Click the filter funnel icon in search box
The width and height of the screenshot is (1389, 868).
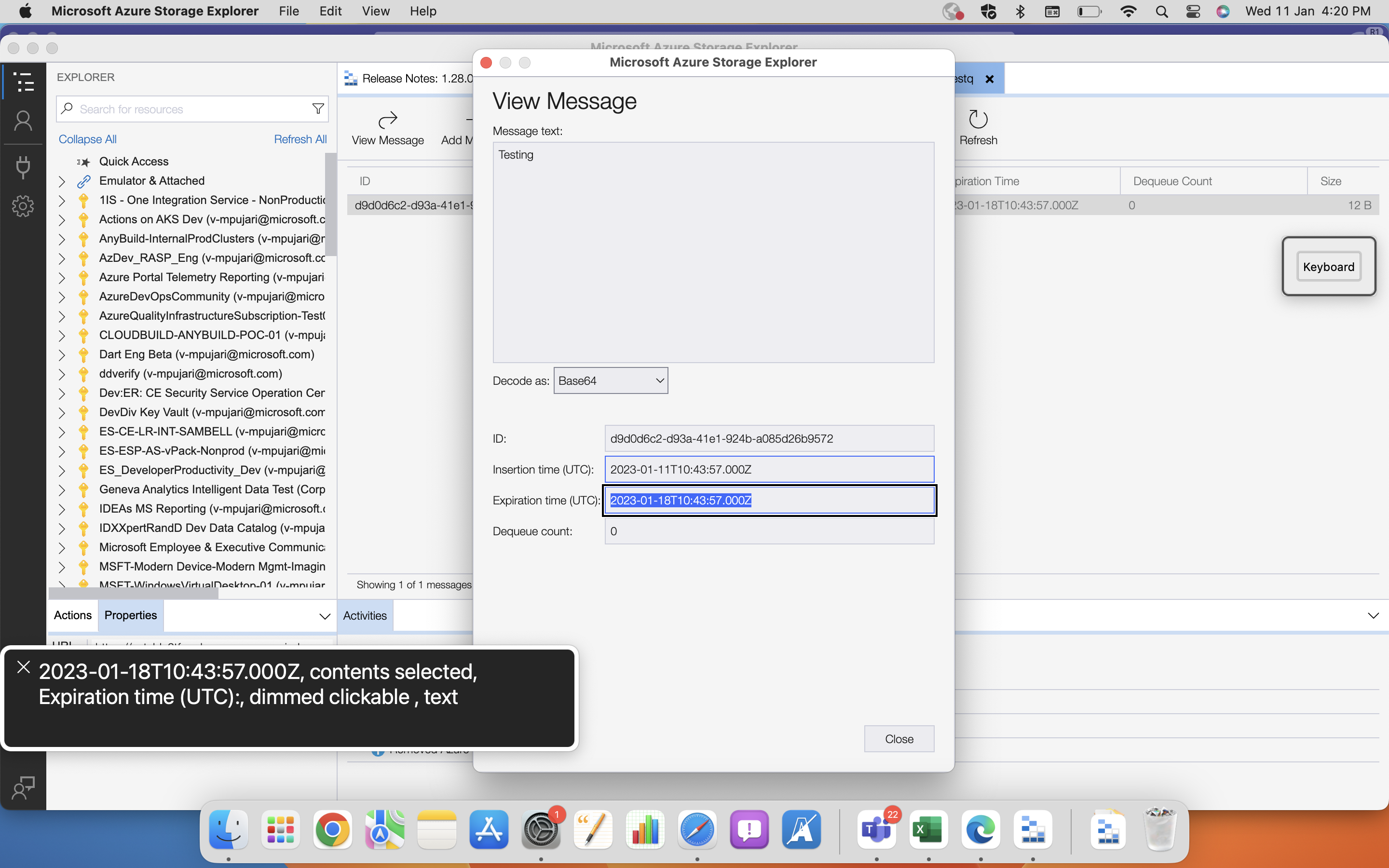317,109
